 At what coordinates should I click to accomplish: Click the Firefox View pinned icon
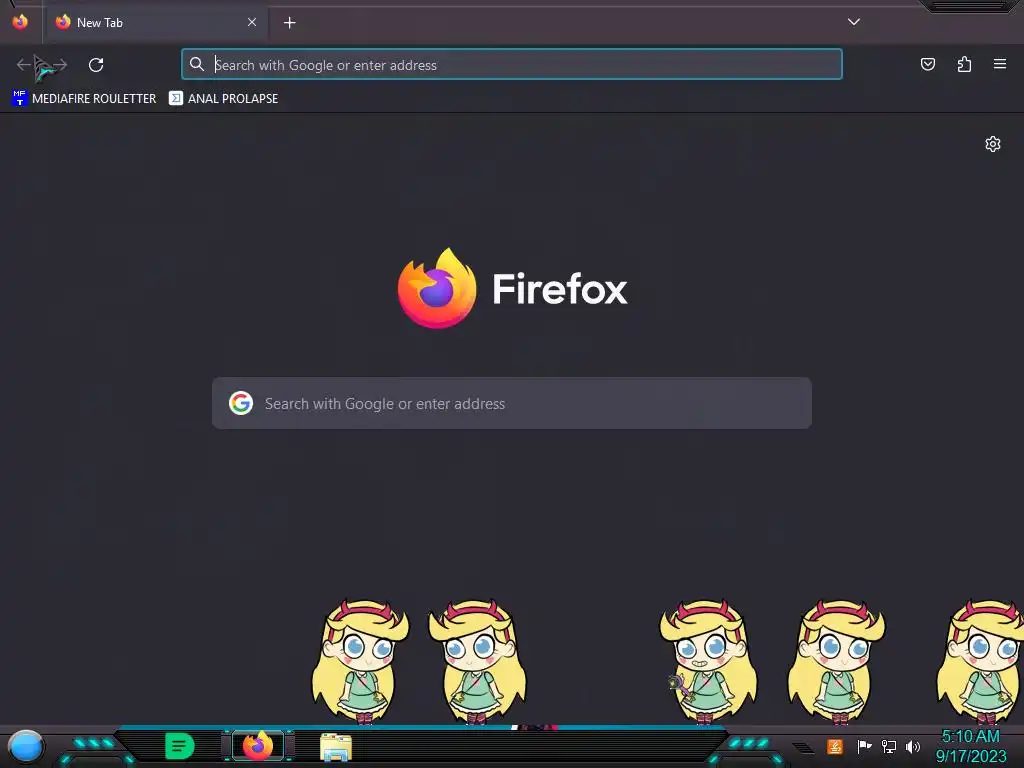pyautogui.click(x=20, y=22)
